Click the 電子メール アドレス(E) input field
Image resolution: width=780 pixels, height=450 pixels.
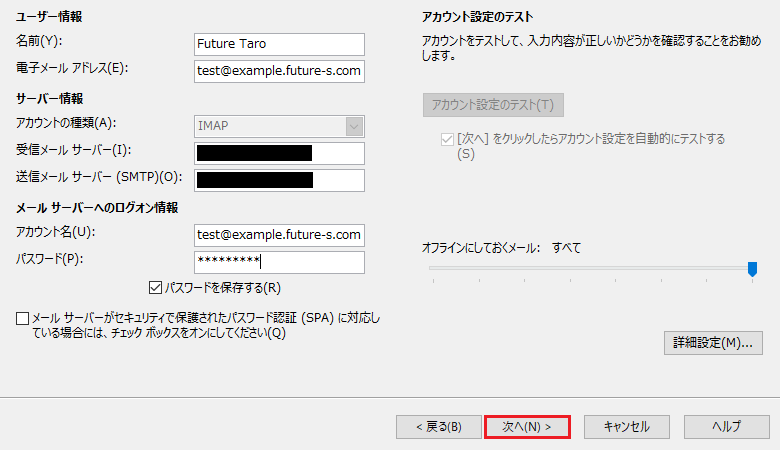279,71
